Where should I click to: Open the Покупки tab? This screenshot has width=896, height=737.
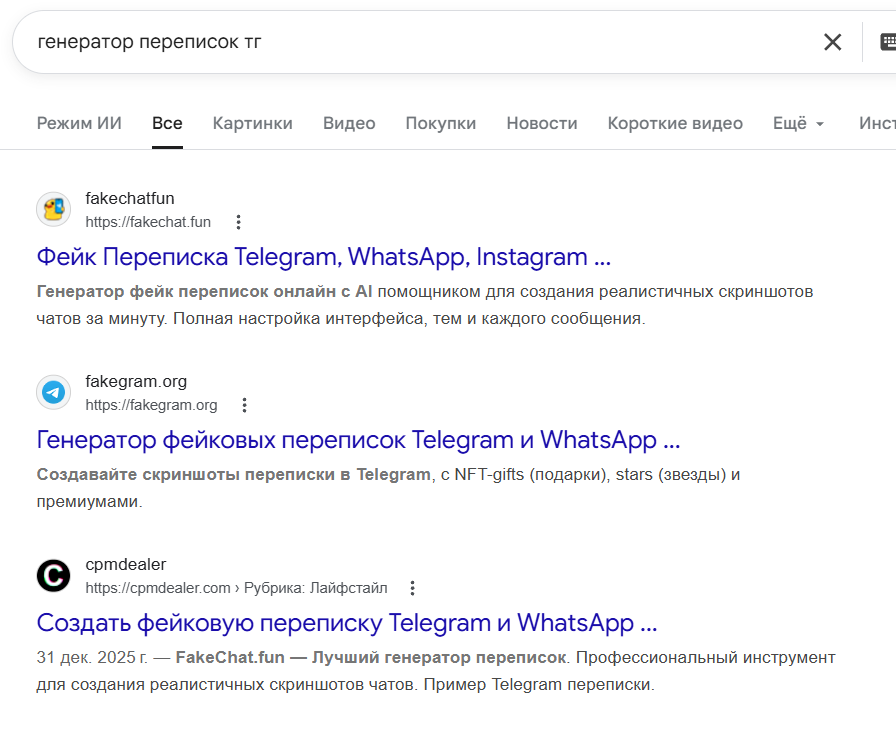pos(441,123)
